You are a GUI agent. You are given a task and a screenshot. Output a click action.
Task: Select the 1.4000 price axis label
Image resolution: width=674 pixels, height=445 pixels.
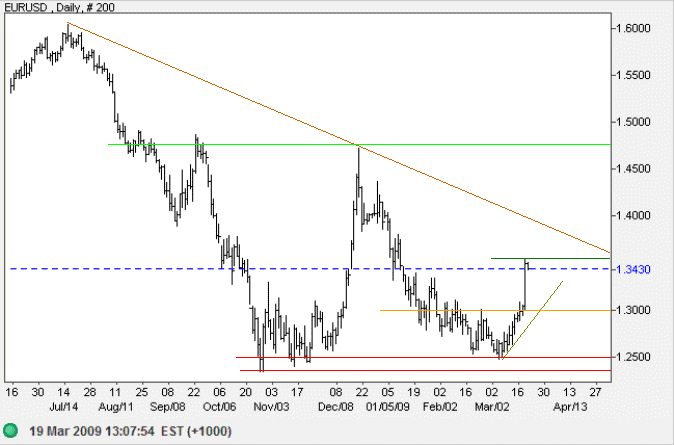click(x=633, y=216)
